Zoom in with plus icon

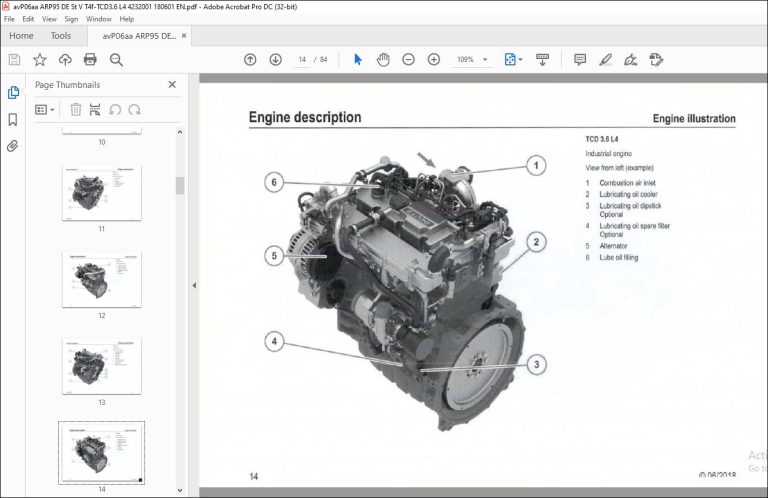[x=434, y=60]
